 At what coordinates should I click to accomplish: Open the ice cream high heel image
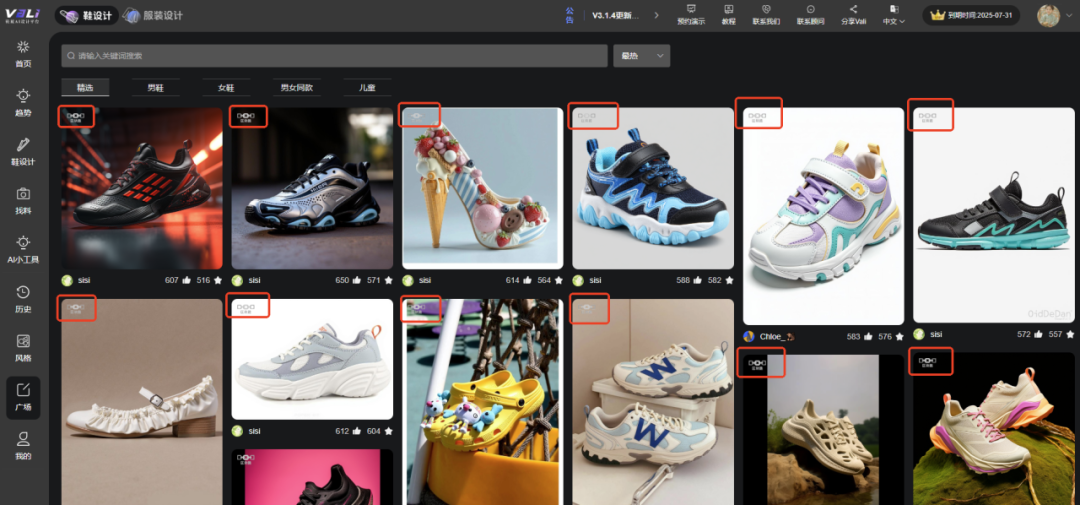coord(483,188)
